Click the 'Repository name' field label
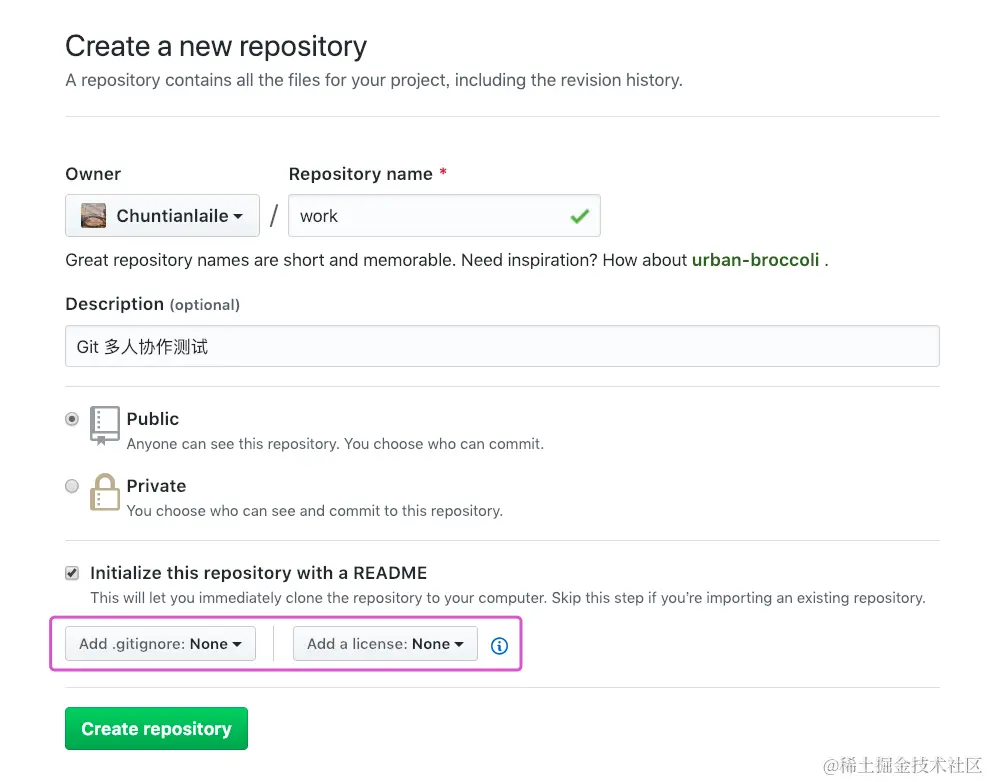 361,174
